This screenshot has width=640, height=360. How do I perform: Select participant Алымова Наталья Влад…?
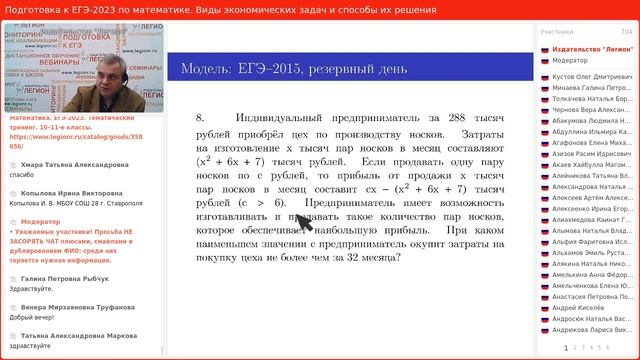point(592,231)
